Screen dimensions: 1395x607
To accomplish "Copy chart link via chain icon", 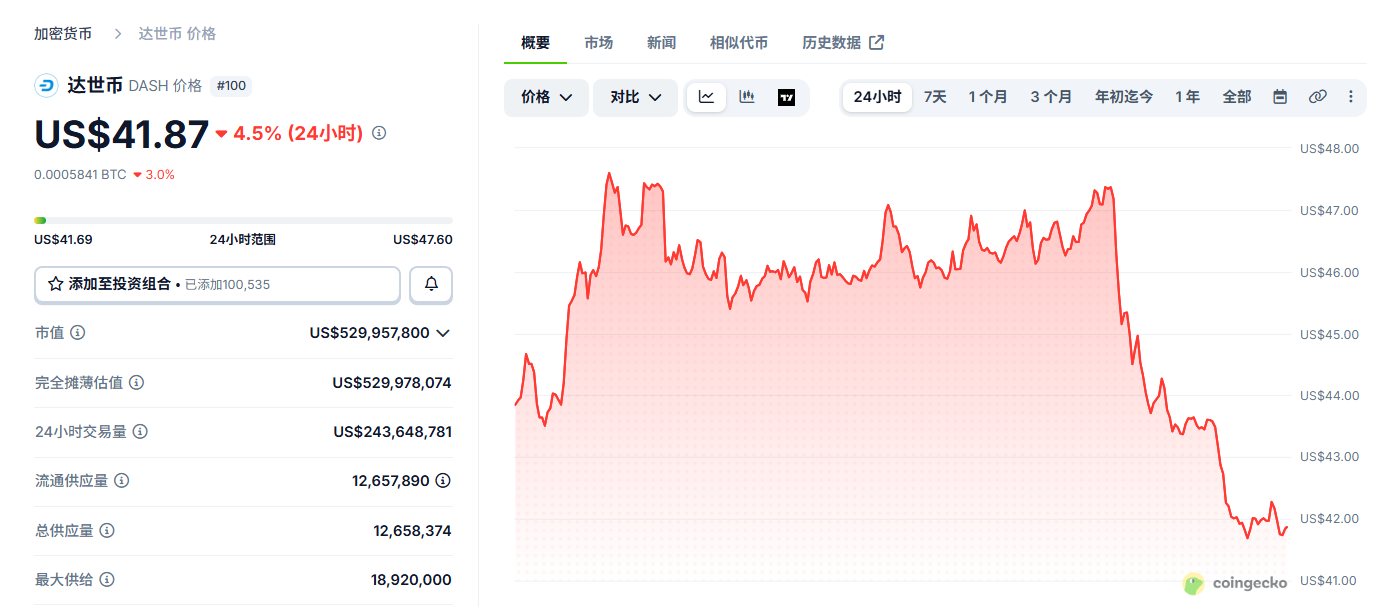I will coord(1318,97).
